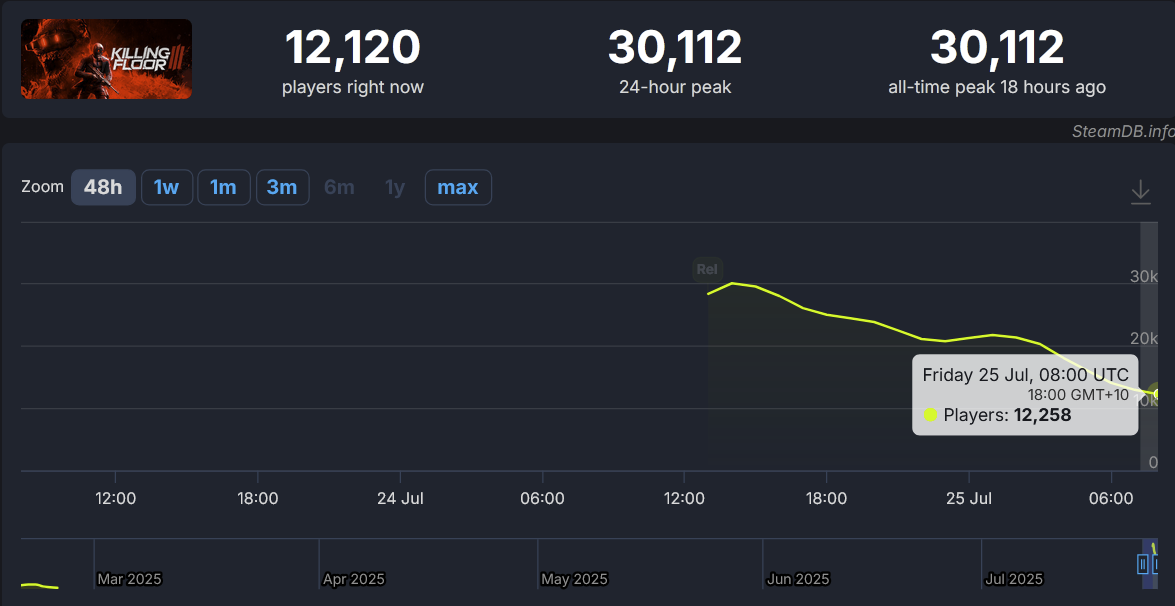This screenshot has height=606, width=1175.
Task: Select the 3m zoom range
Action: point(283,187)
